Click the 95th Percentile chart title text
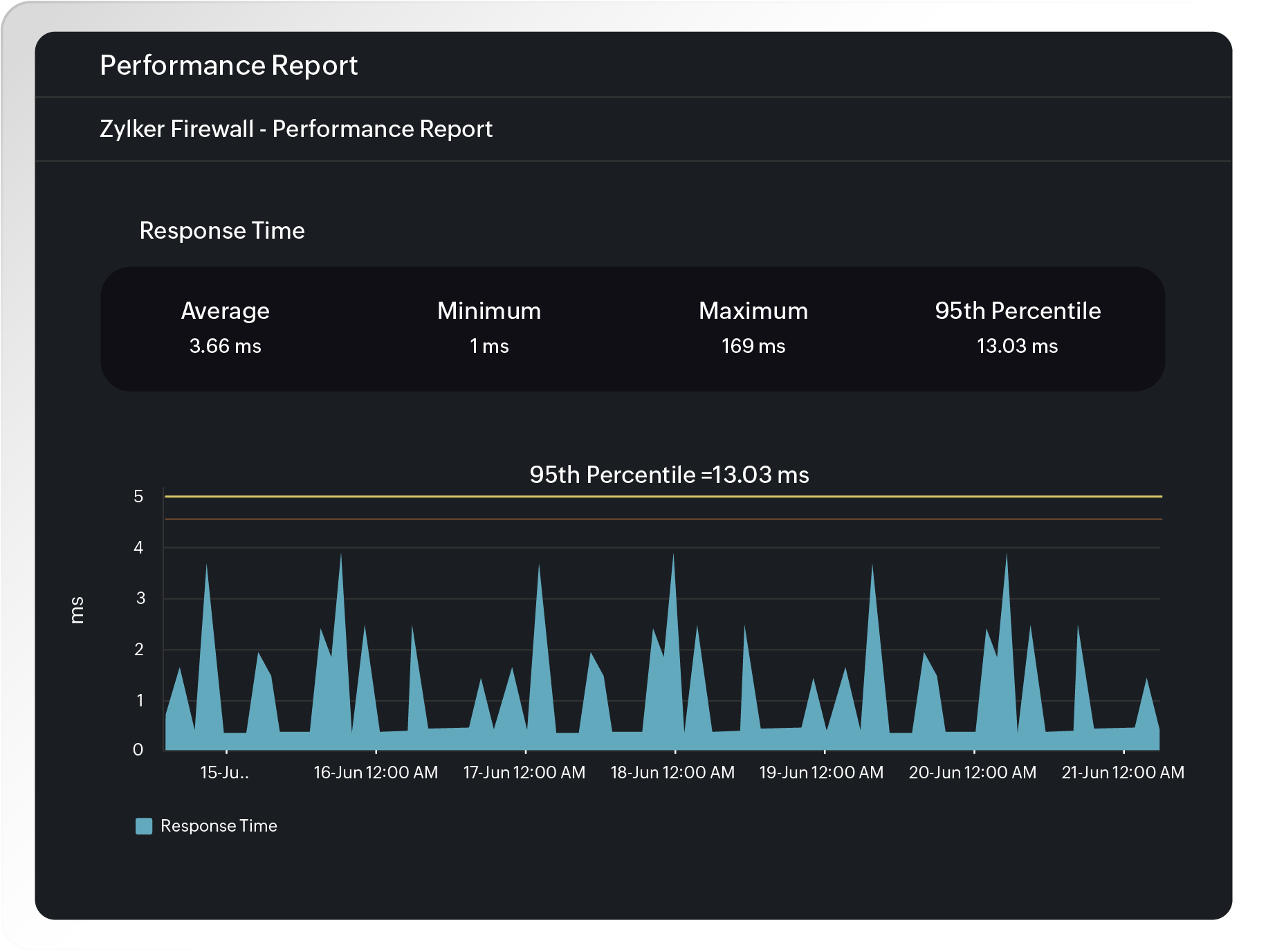The height and width of the screenshot is (952, 1266). click(669, 475)
